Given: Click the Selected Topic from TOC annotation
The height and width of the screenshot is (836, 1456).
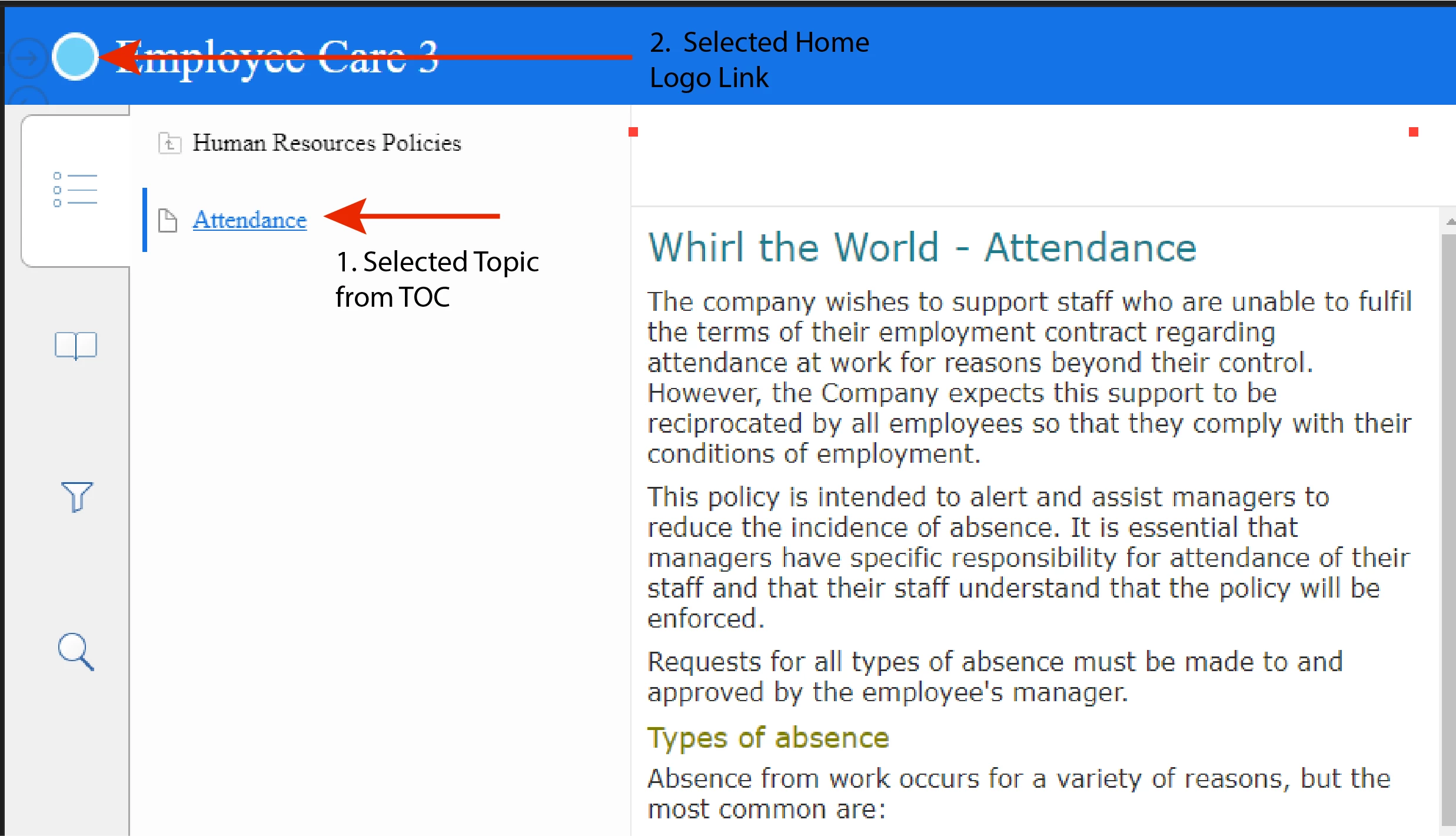Looking at the screenshot, I should pos(437,279).
